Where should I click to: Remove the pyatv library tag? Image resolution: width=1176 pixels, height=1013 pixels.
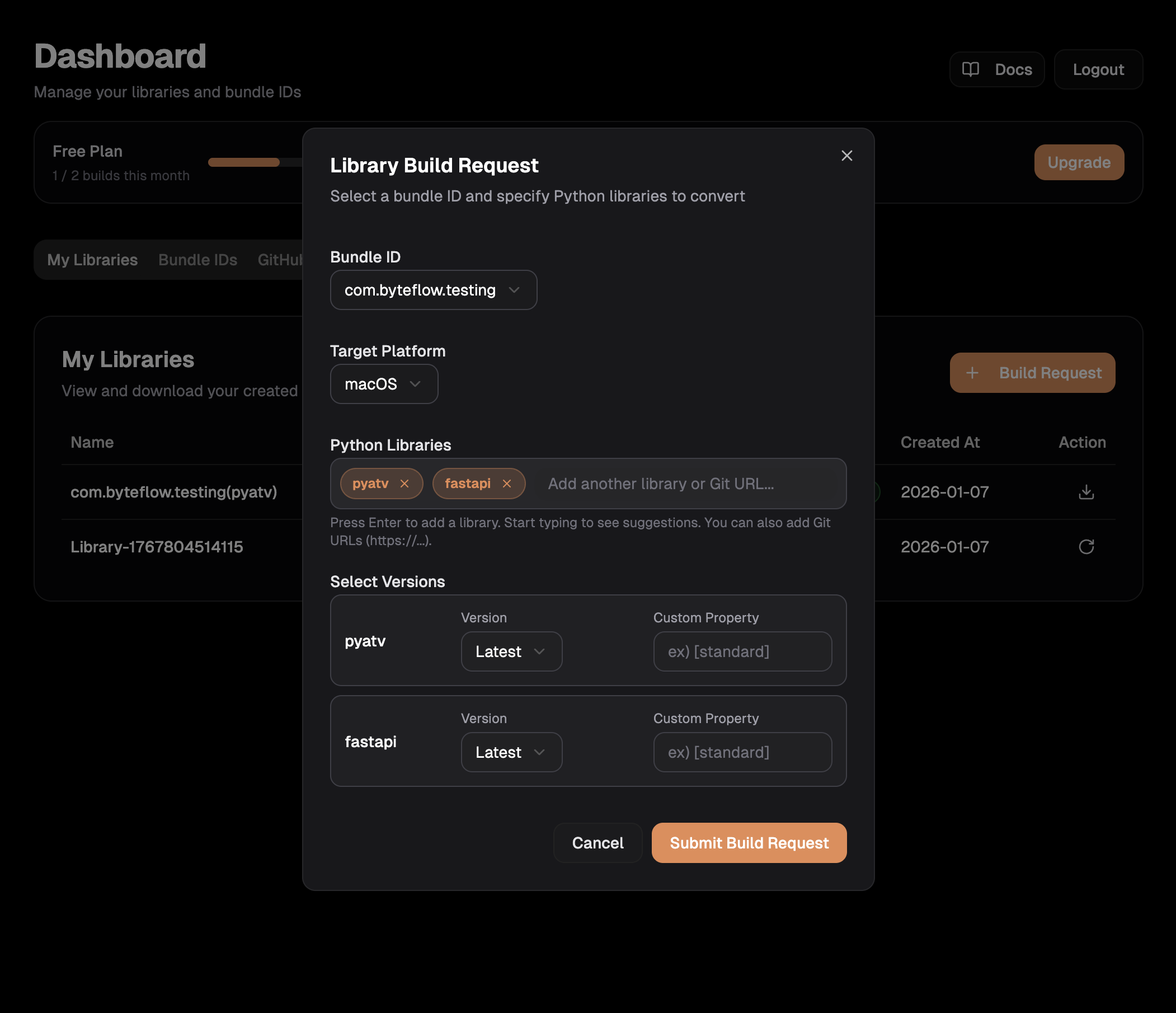(404, 483)
